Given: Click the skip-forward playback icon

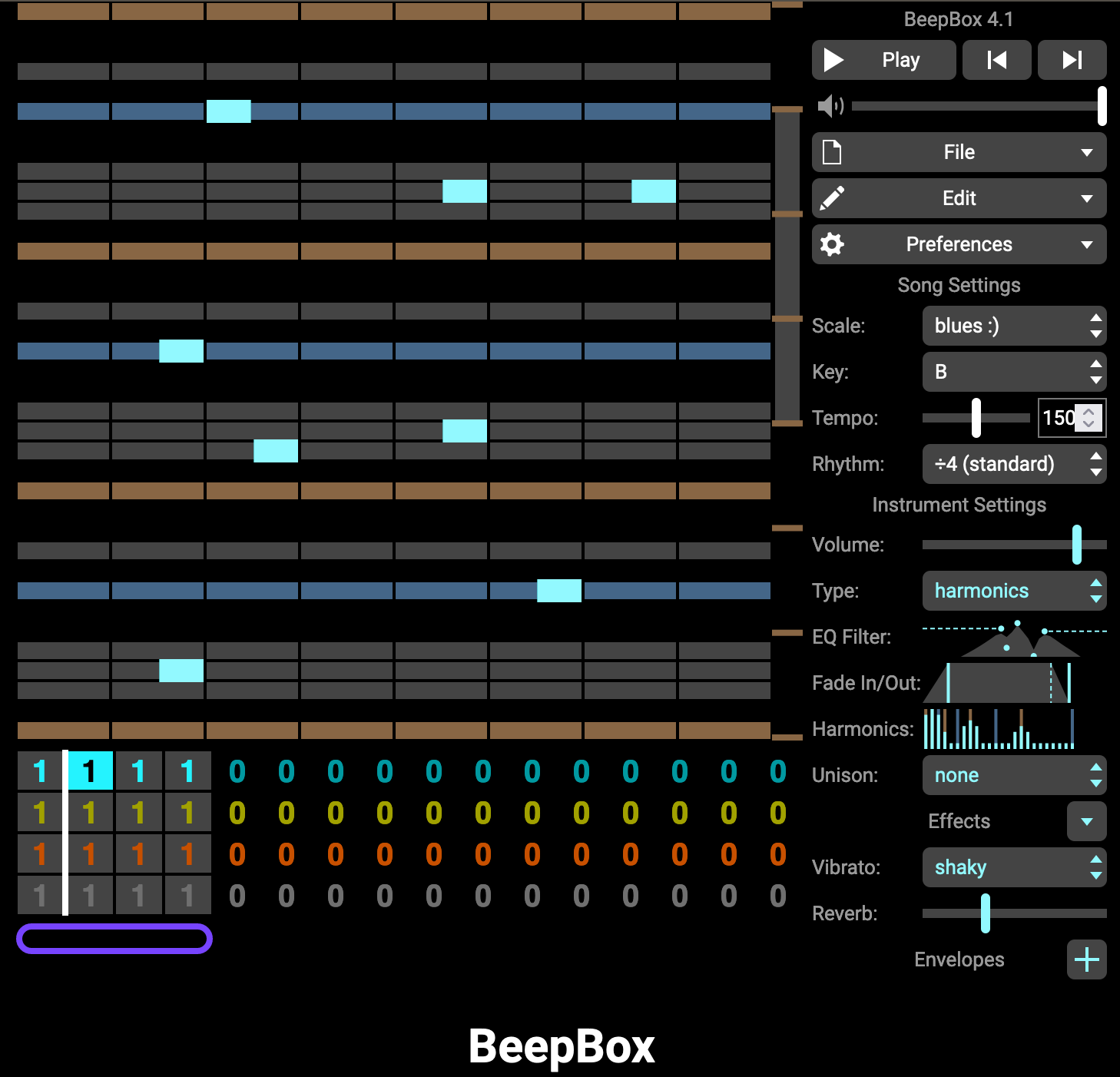Looking at the screenshot, I should pos(1072,60).
